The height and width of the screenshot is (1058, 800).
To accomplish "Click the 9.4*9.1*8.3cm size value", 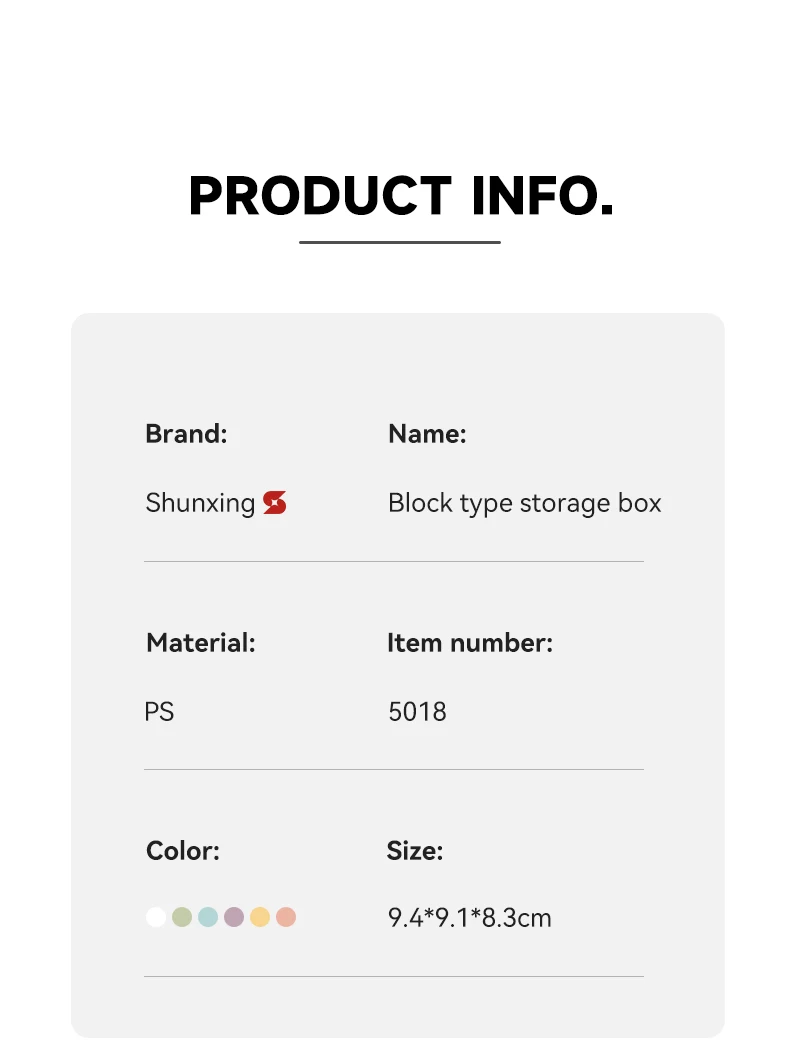I will point(469,918).
